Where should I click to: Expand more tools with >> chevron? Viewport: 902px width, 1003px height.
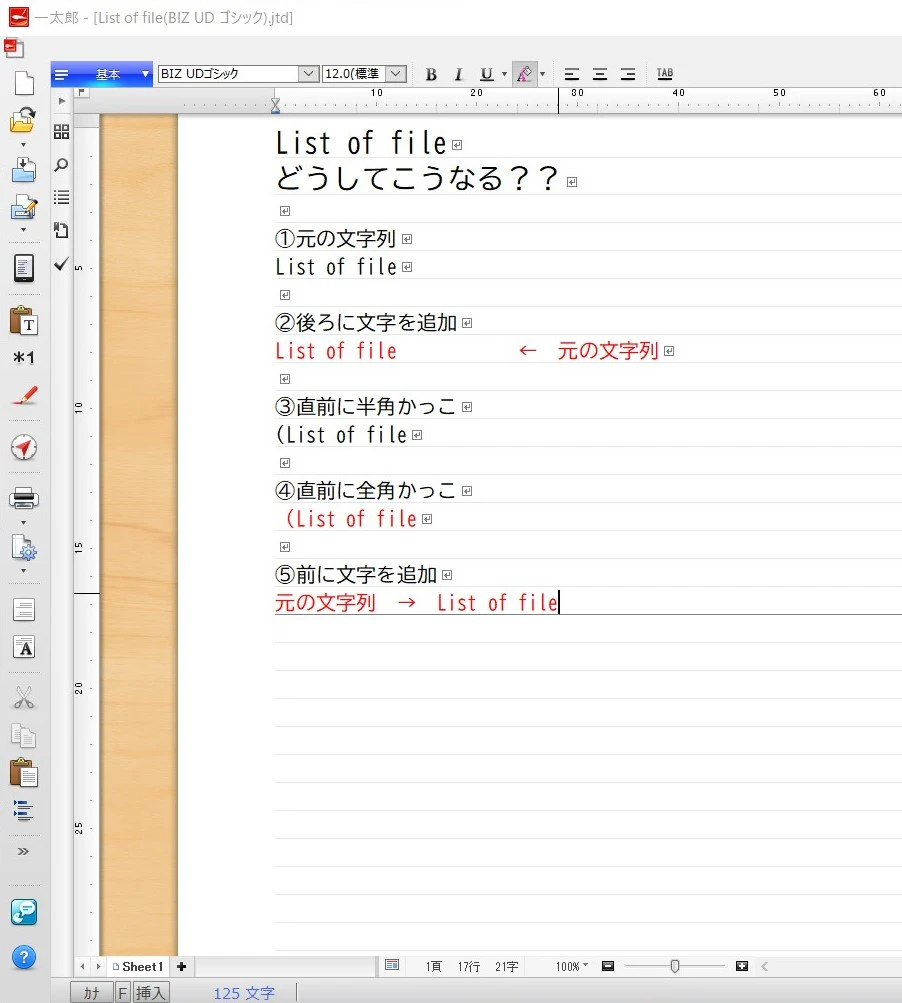pos(23,851)
